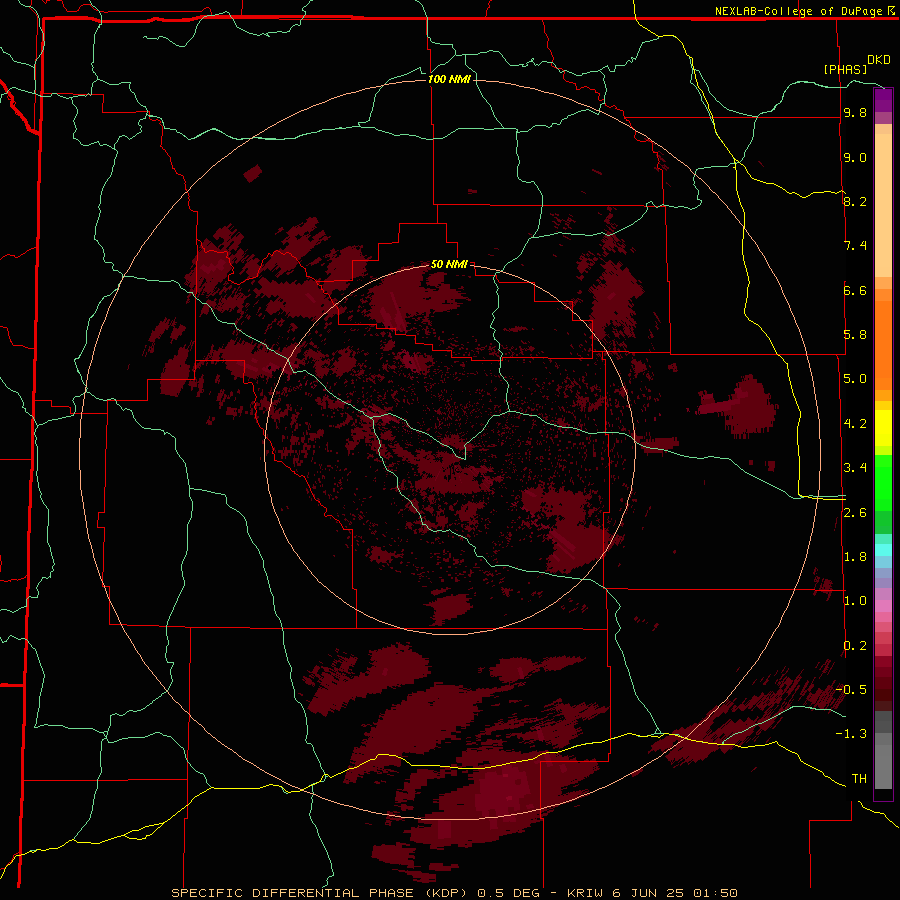900x900 pixels.
Task: Click the bright green segment of color bar
Action: tap(883, 482)
